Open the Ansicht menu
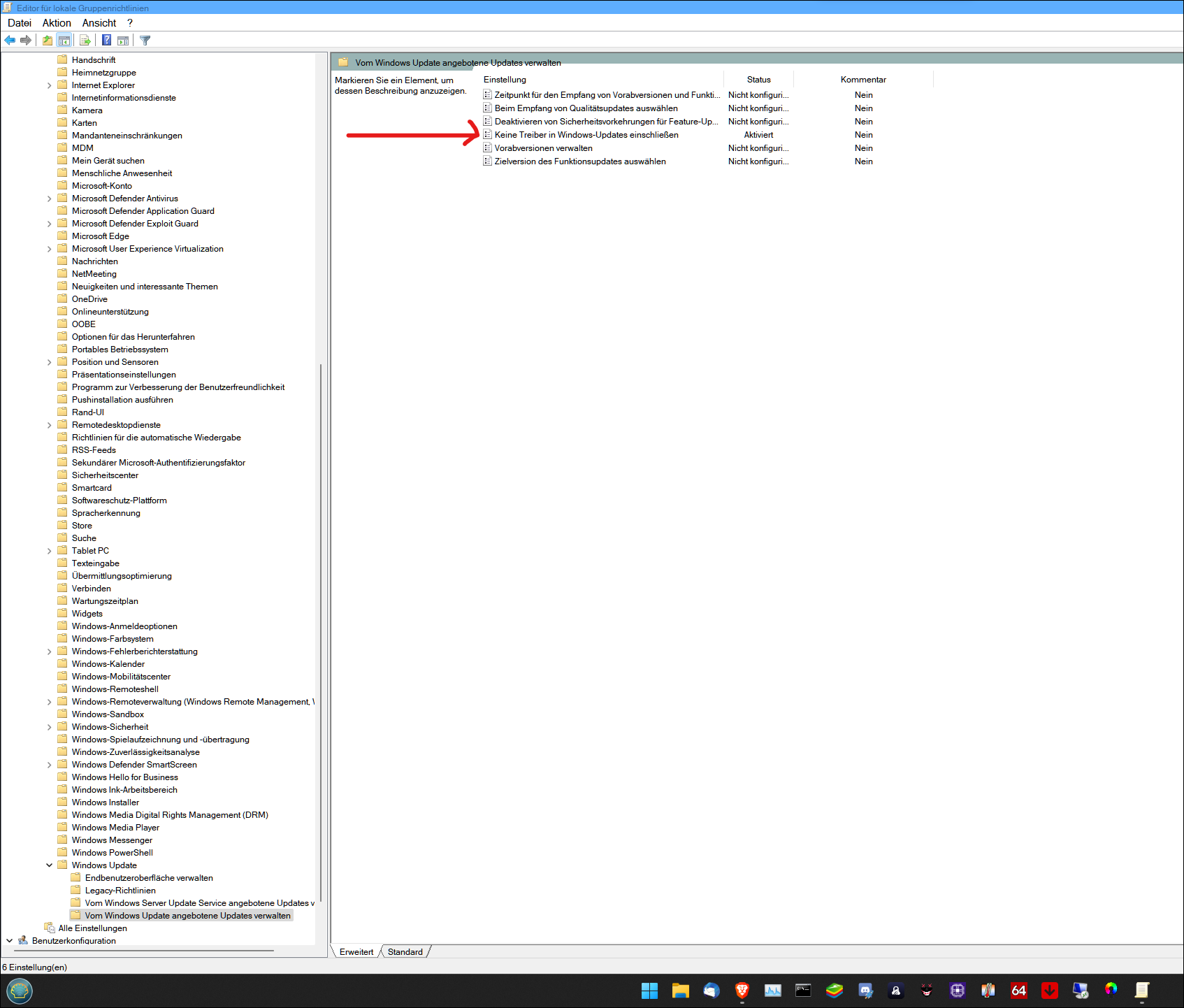The width and height of the screenshot is (1184, 1008). tap(99, 23)
